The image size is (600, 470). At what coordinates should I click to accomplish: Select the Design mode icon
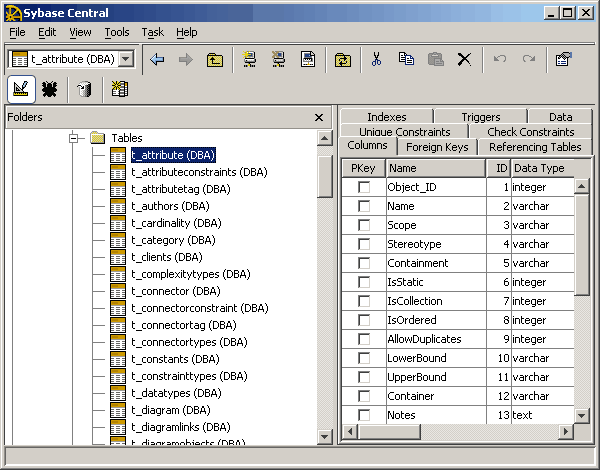[x=21, y=89]
